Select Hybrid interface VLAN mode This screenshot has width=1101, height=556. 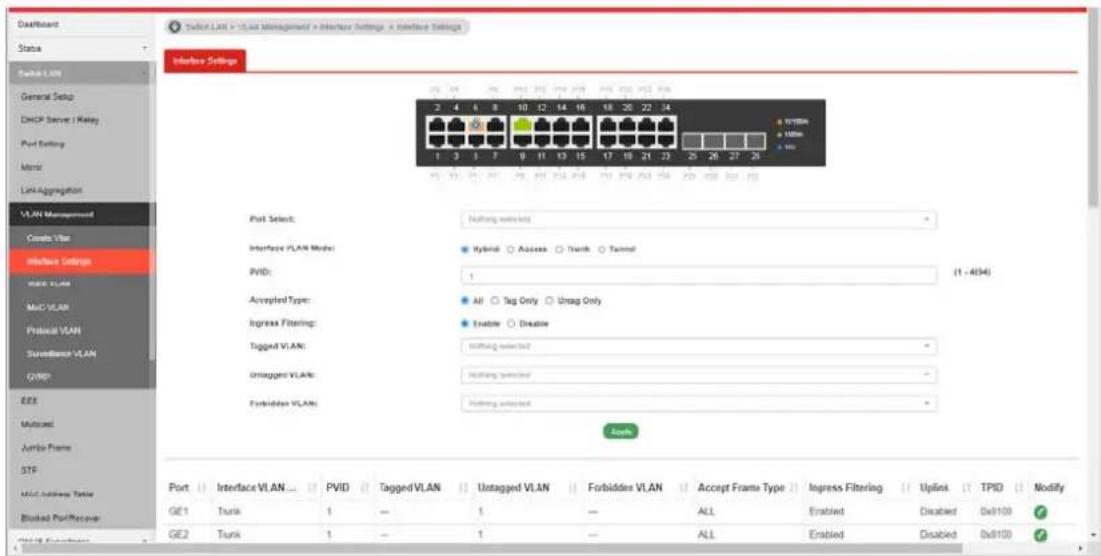tap(465, 249)
